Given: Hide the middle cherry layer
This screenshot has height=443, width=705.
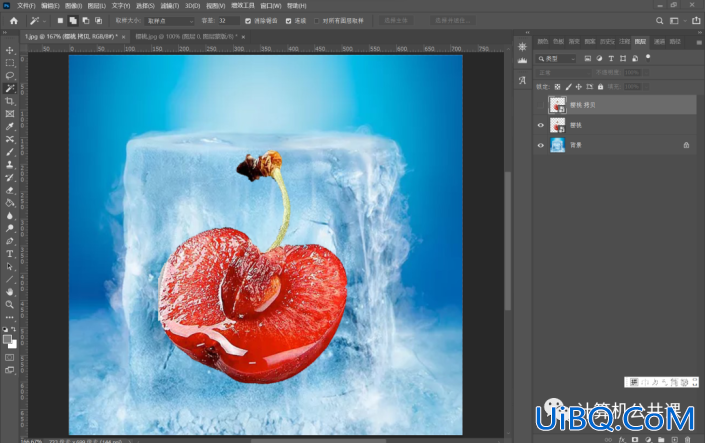Looking at the screenshot, I should coord(540,125).
